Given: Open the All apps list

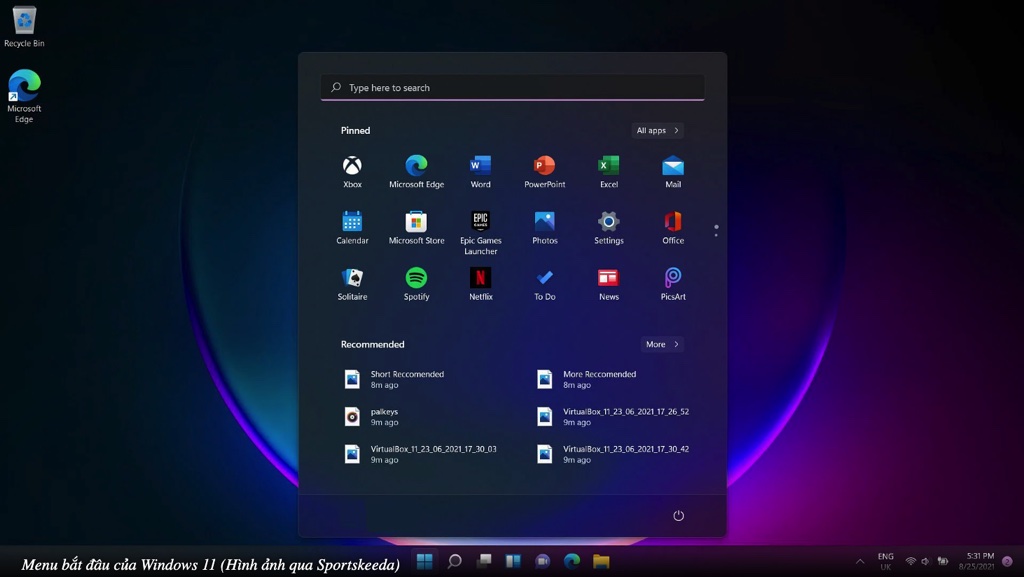Looking at the screenshot, I should point(657,130).
